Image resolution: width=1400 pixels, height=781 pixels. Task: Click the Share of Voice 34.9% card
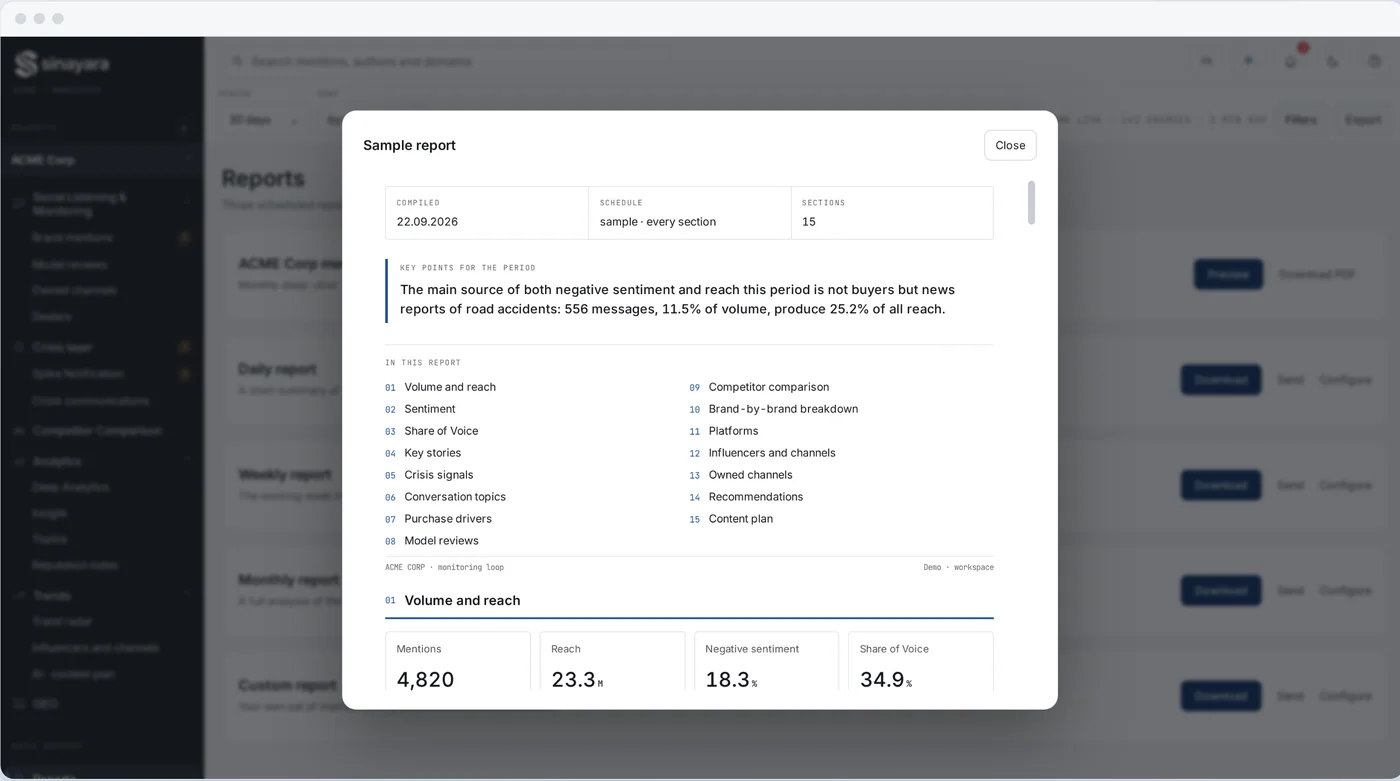pos(921,661)
